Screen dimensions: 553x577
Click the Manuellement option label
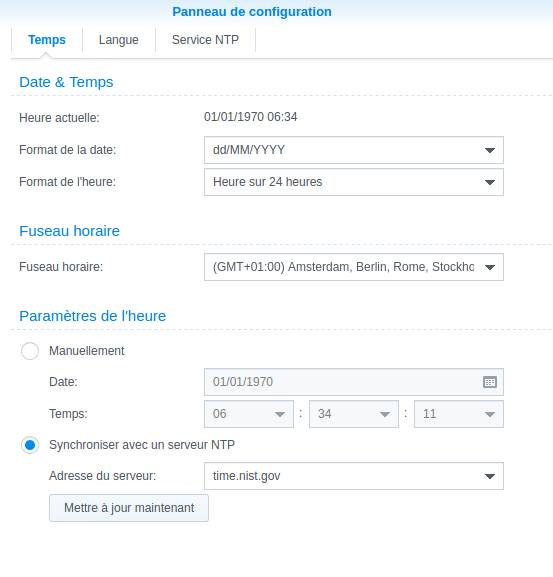[86, 351]
